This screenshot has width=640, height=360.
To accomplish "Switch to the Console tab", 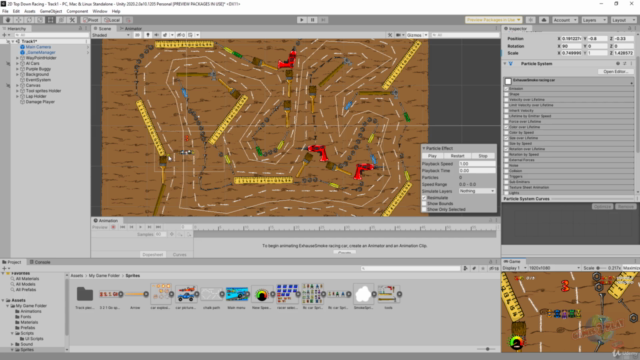I will (40, 262).
